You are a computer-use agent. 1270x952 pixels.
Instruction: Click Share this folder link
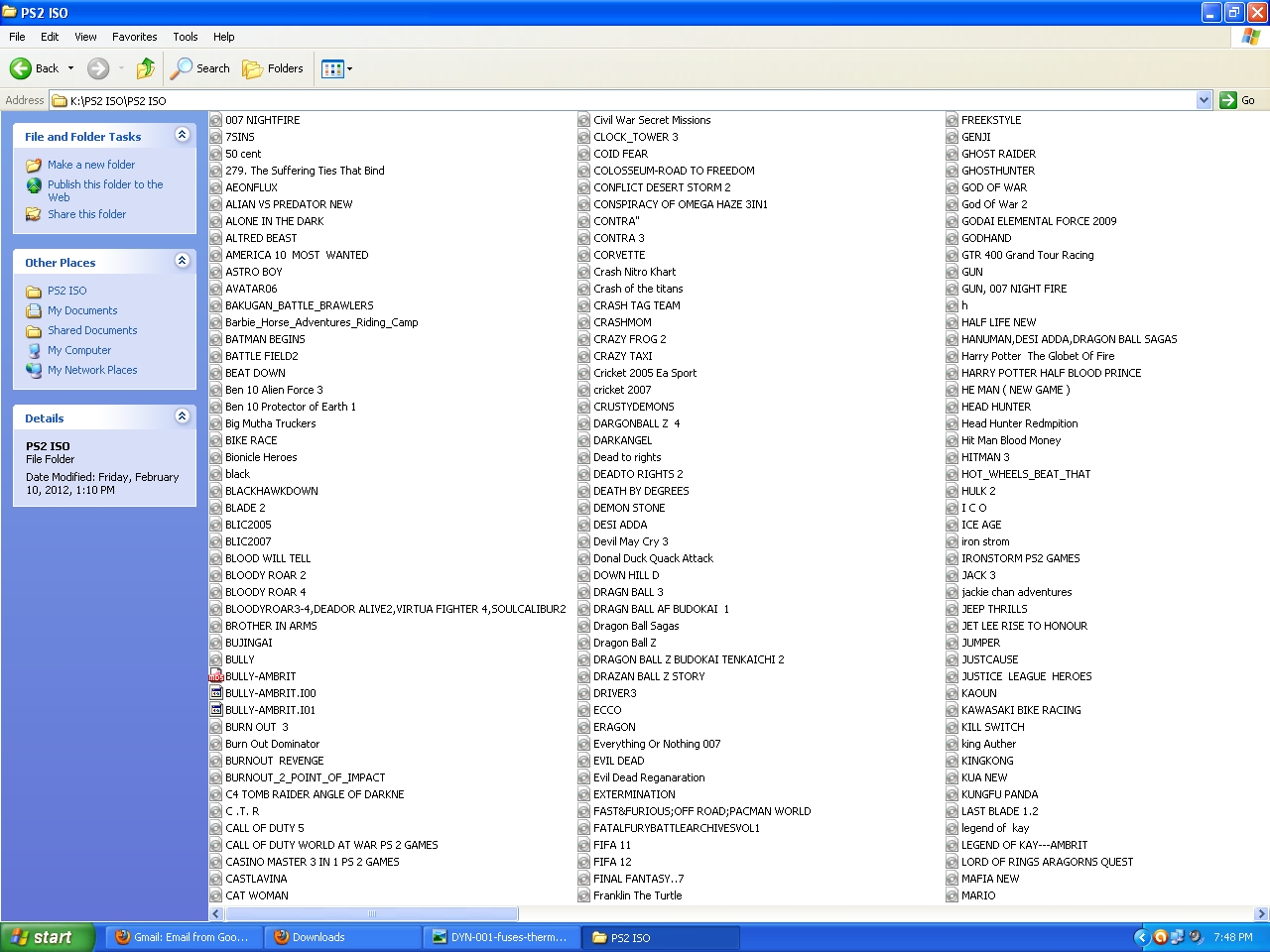point(86,214)
